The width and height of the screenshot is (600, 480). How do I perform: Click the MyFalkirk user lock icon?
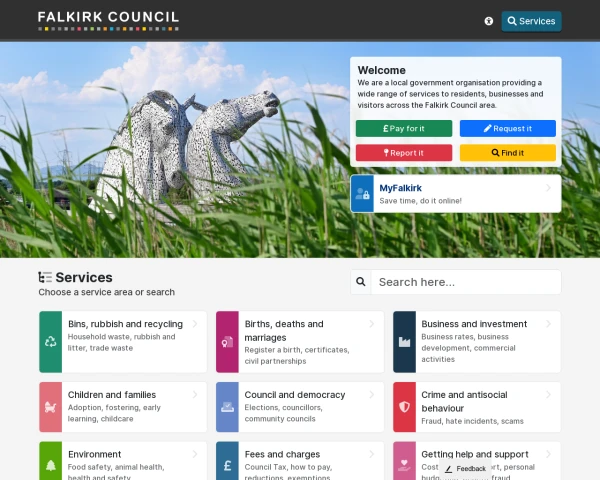click(362, 194)
